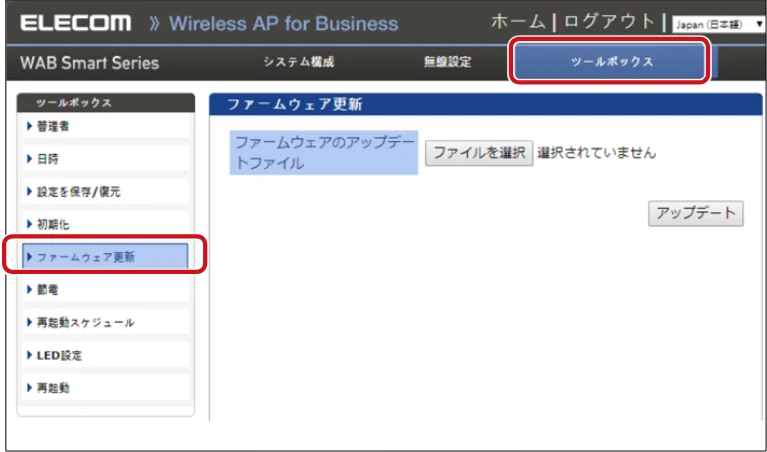Screen dimensions: 767x452
Task: Open 初期化 in the sidebar
Action: click(x=105, y=225)
